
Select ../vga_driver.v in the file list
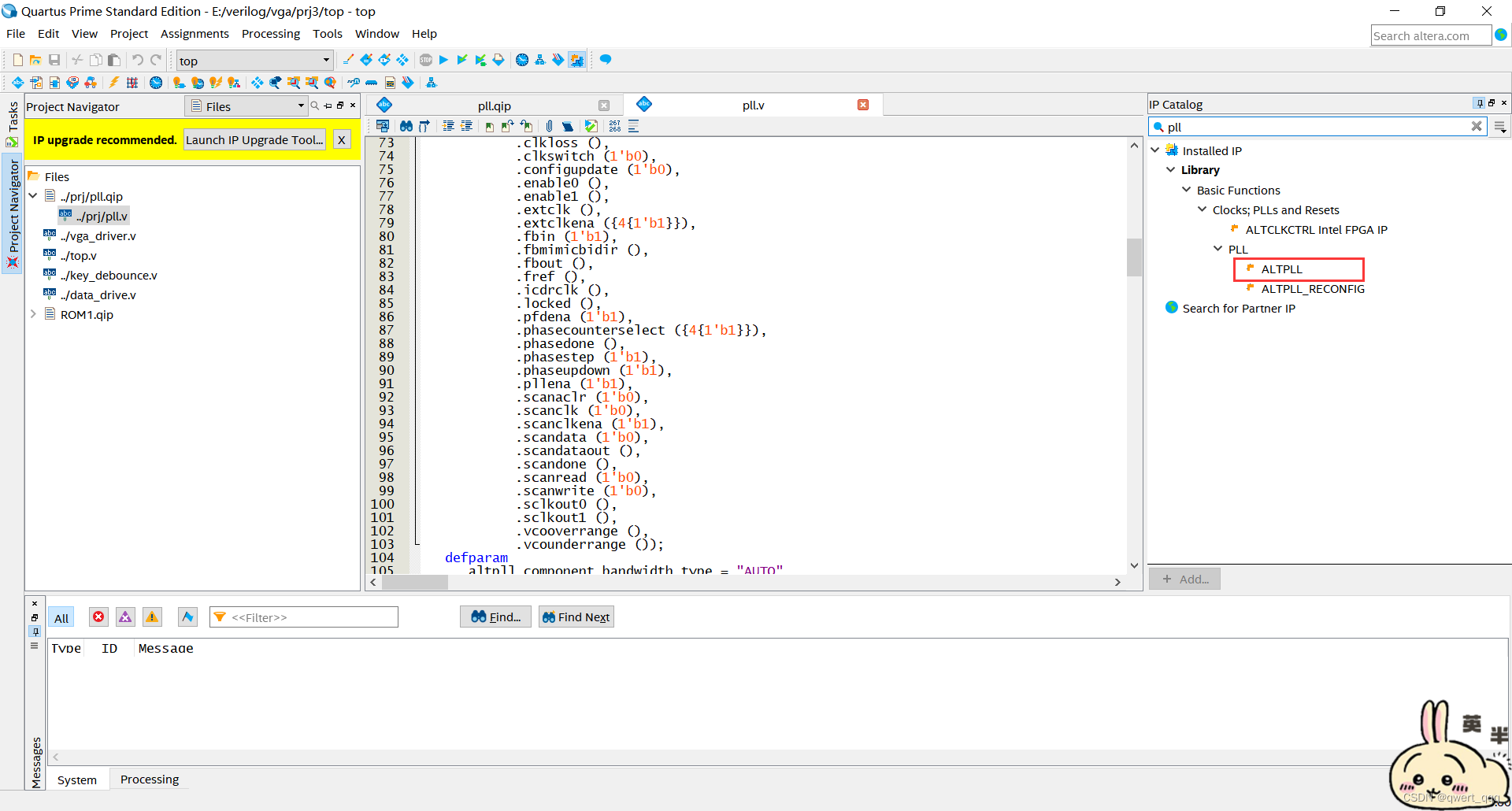[x=98, y=235]
